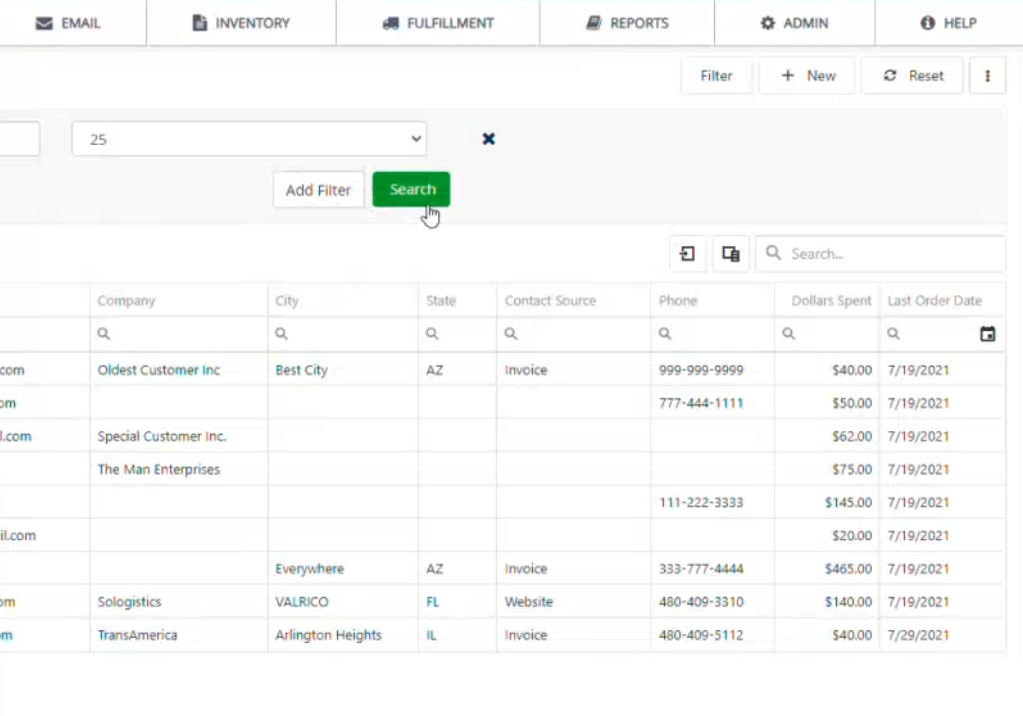The image size is (1023, 716).
Task: Open the Reports menu tab
Action: (627, 23)
